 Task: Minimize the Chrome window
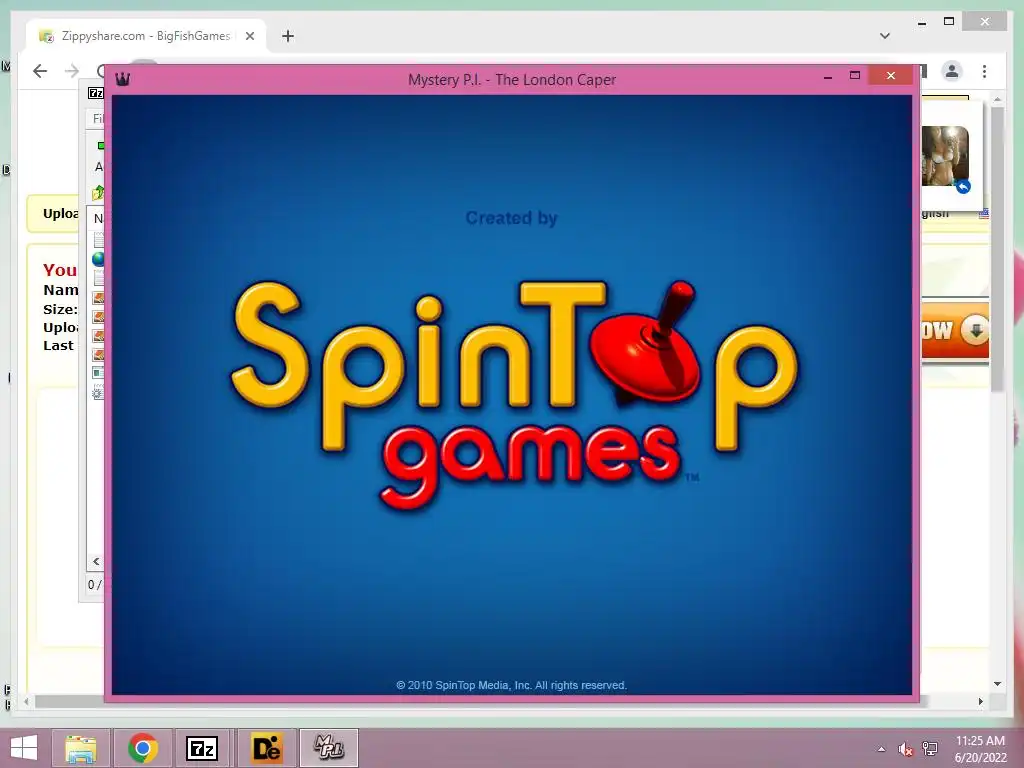click(922, 23)
